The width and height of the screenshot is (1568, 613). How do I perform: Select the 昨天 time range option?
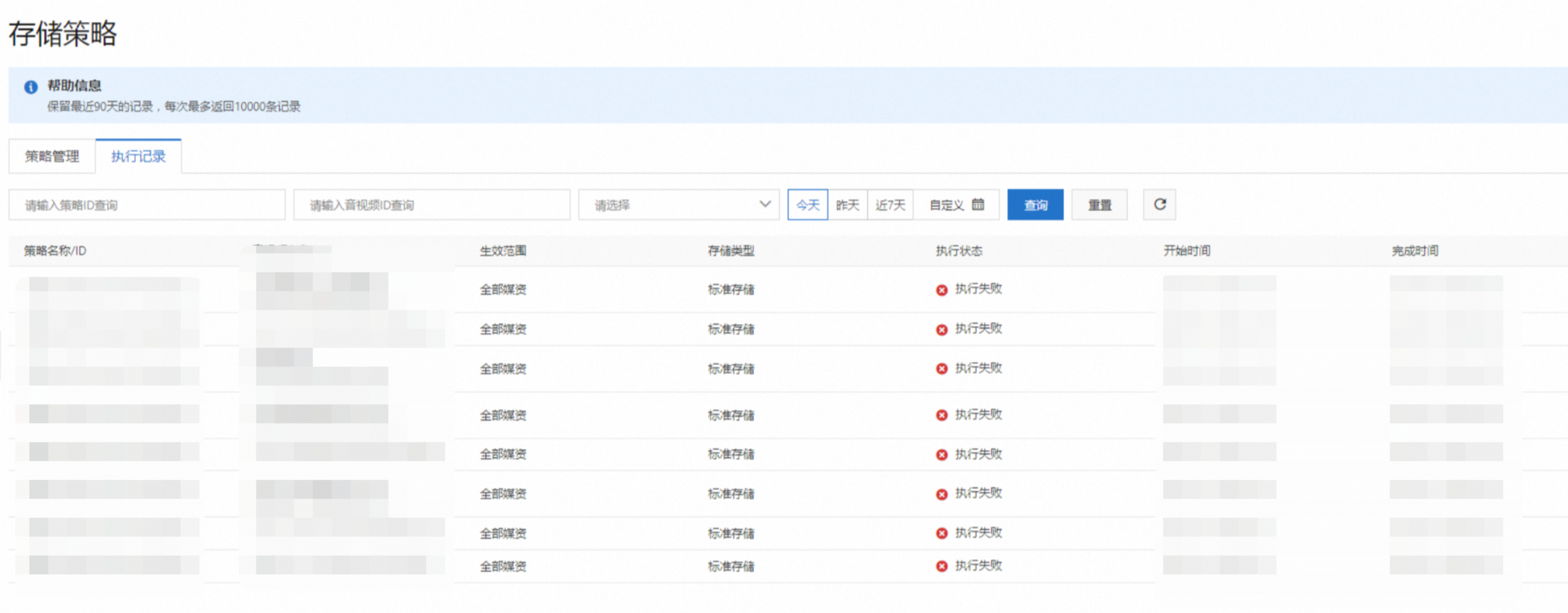pos(847,205)
